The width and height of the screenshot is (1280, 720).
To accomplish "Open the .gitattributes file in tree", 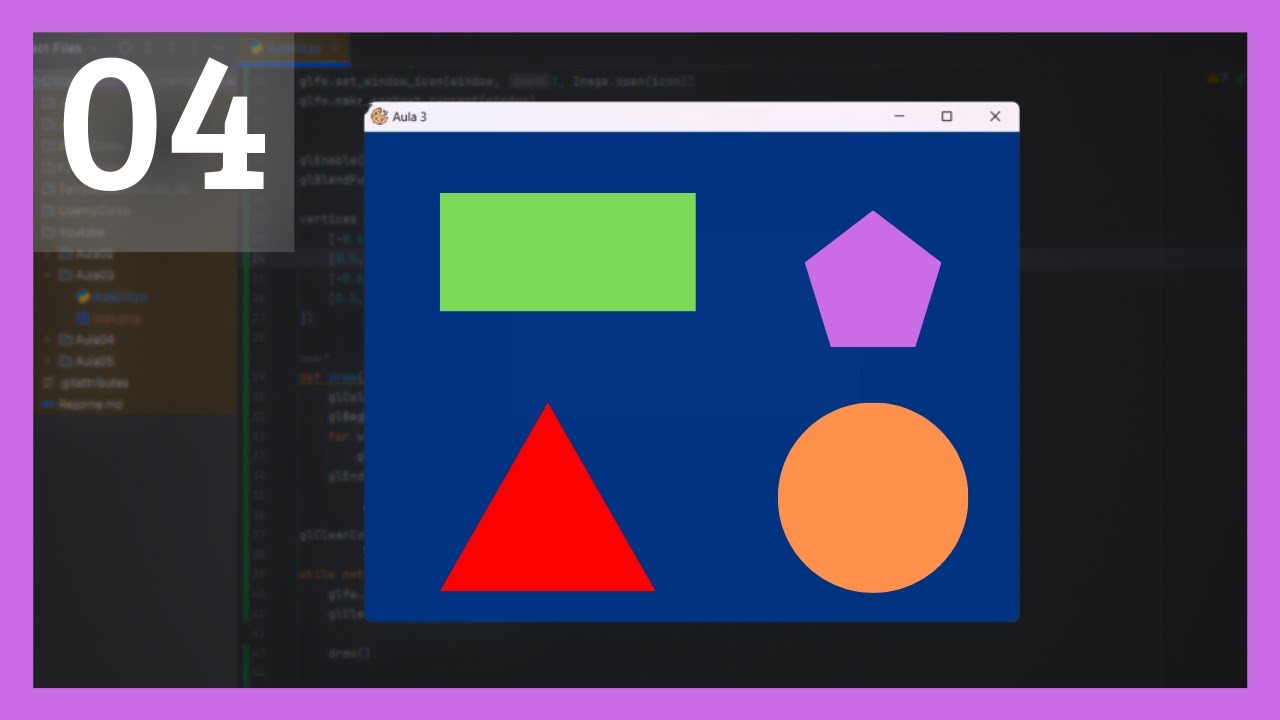I will (x=85, y=382).
